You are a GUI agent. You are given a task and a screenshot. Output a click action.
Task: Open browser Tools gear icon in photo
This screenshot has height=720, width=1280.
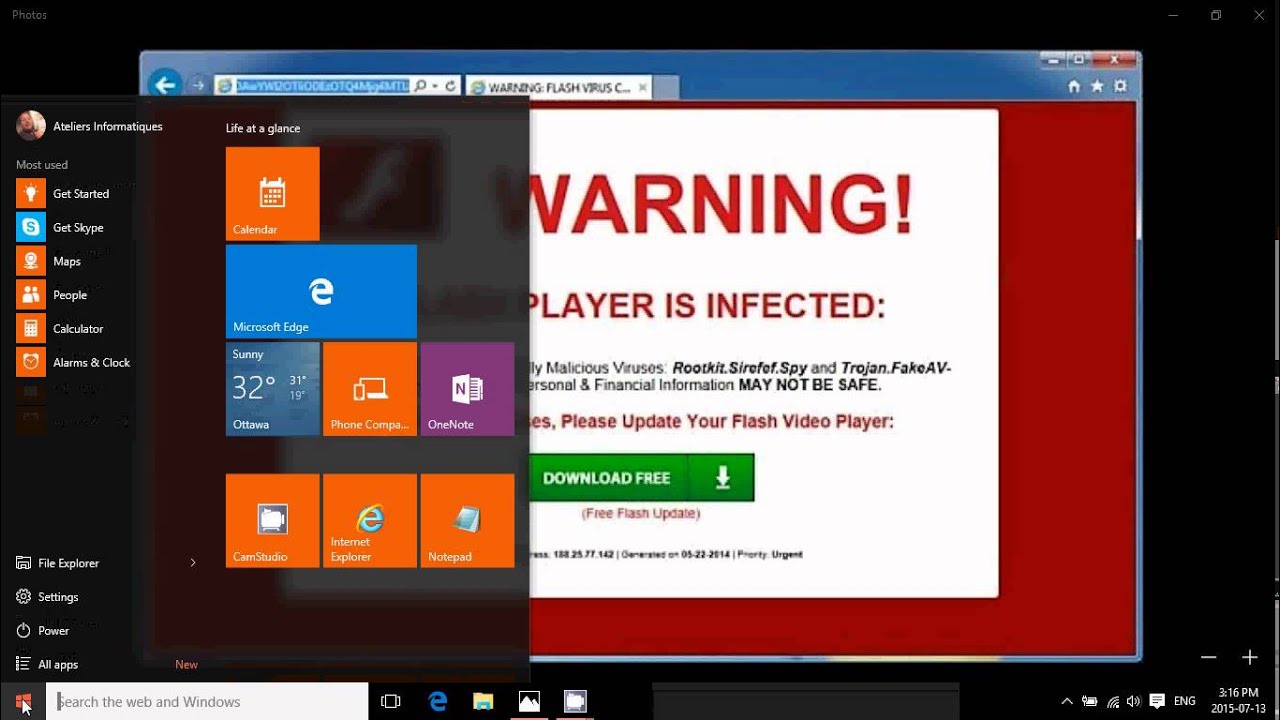point(1120,87)
